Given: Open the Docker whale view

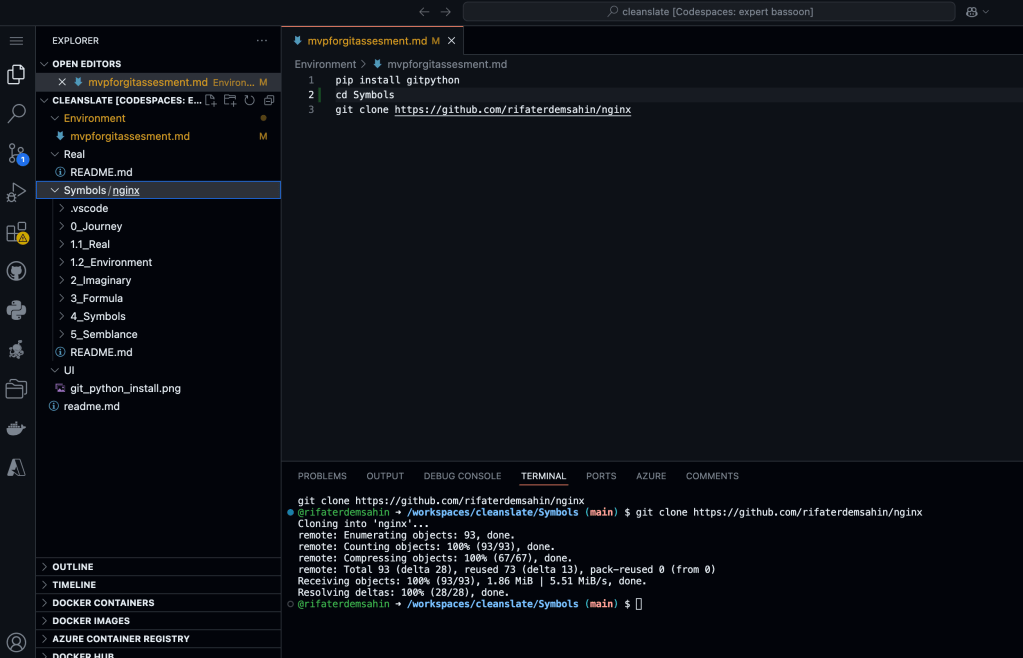Looking at the screenshot, I should click(16, 428).
